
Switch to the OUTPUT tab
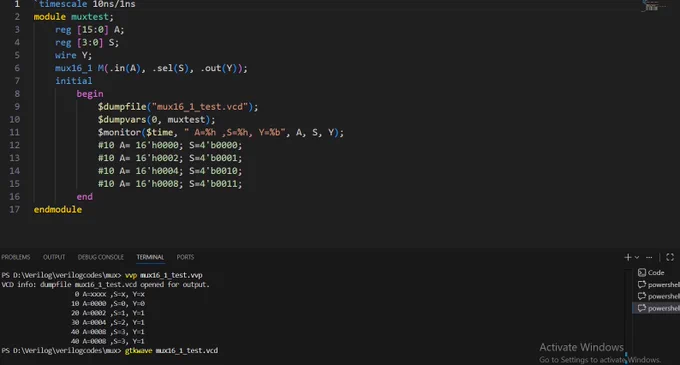[54, 257]
